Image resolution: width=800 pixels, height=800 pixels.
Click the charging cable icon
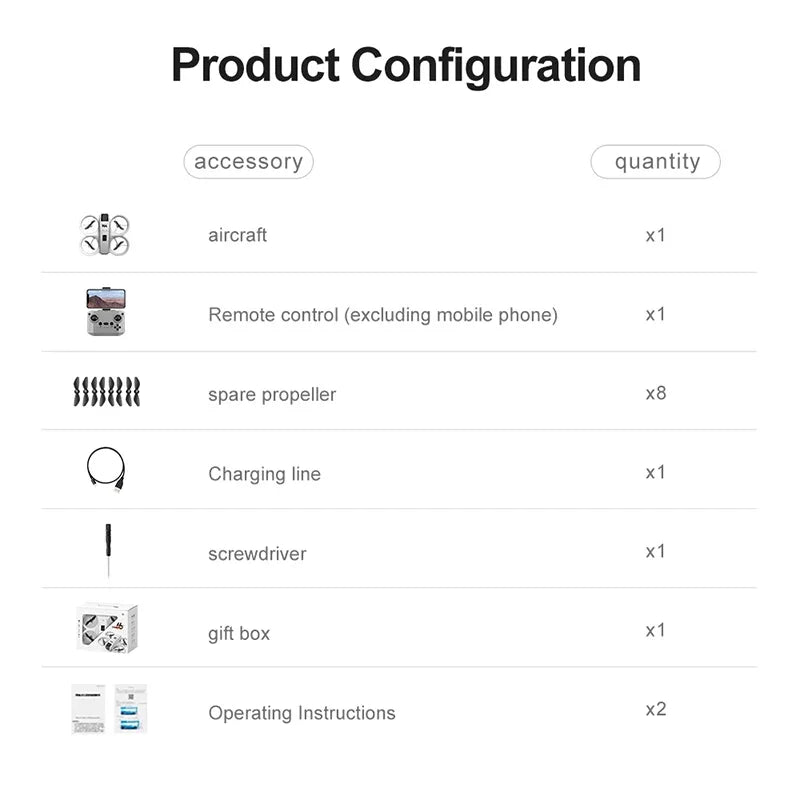click(106, 469)
